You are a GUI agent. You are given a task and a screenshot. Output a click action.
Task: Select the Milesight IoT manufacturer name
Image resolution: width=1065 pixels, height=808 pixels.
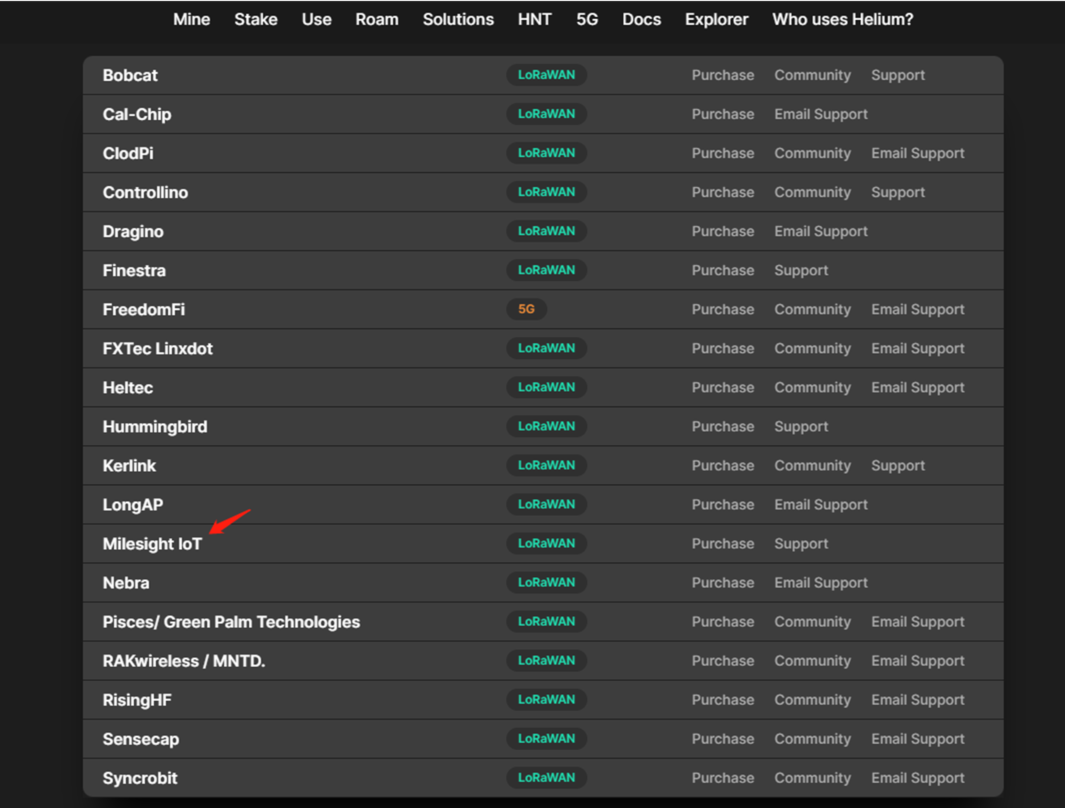click(152, 544)
